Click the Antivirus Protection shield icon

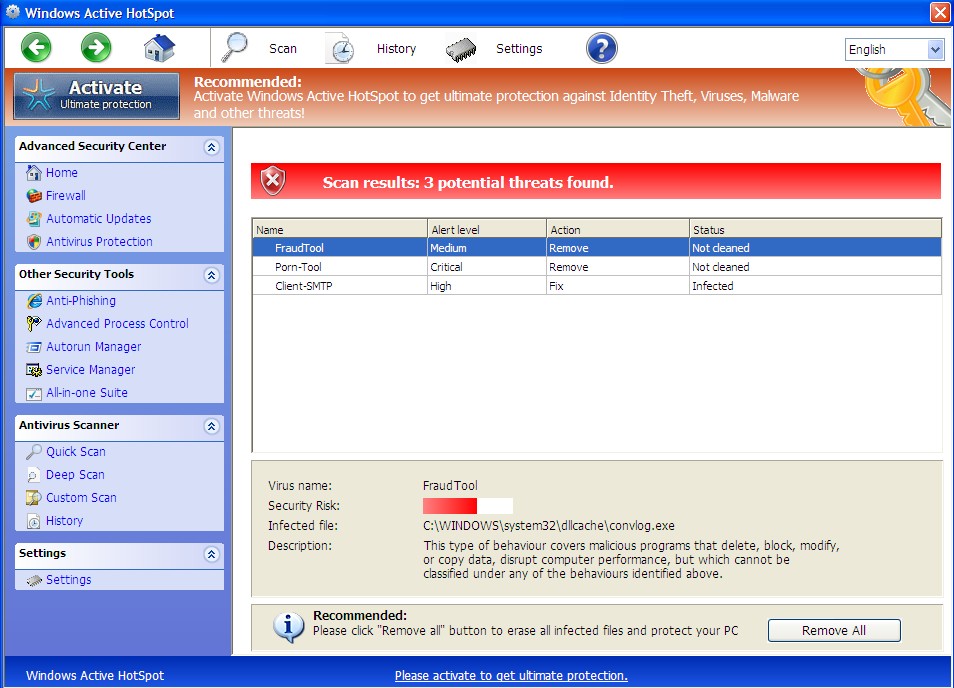34,241
